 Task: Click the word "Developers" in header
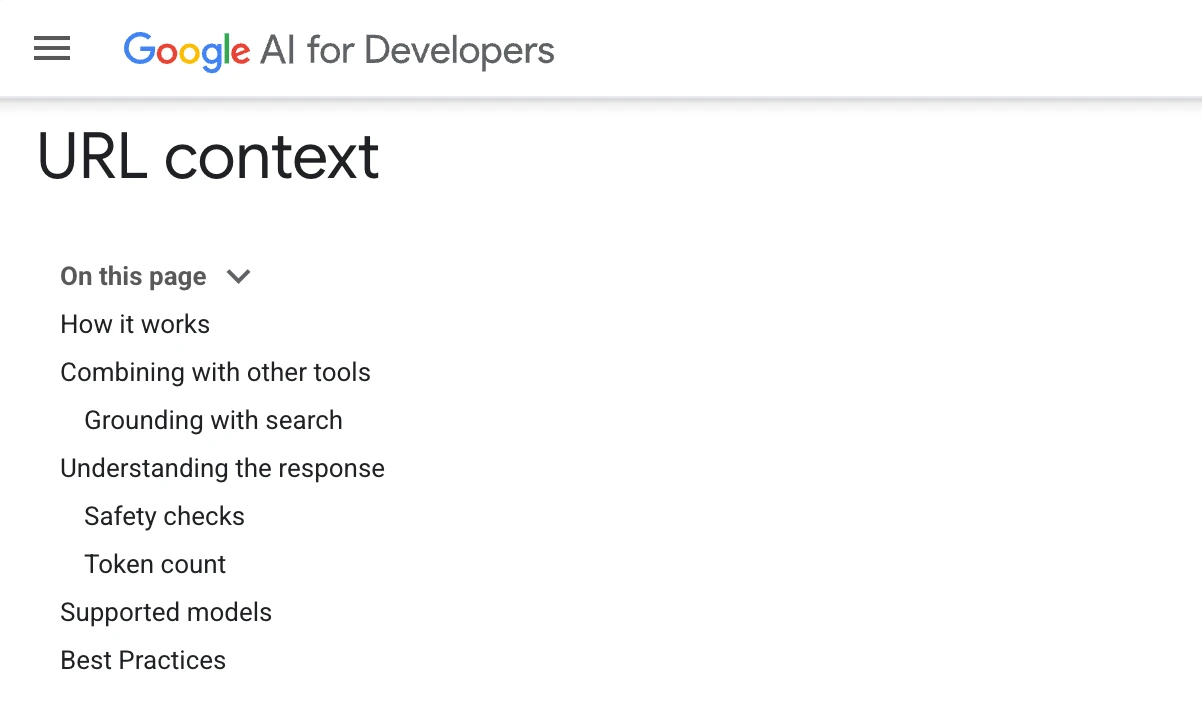pos(459,50)
